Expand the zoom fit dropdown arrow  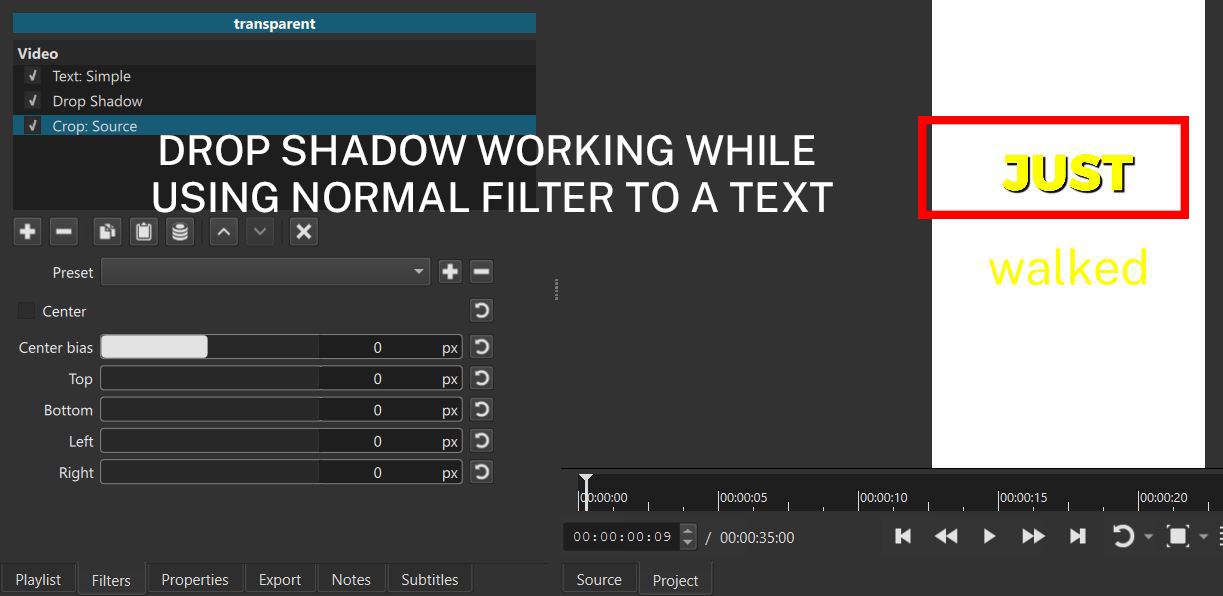[1203, 537]
